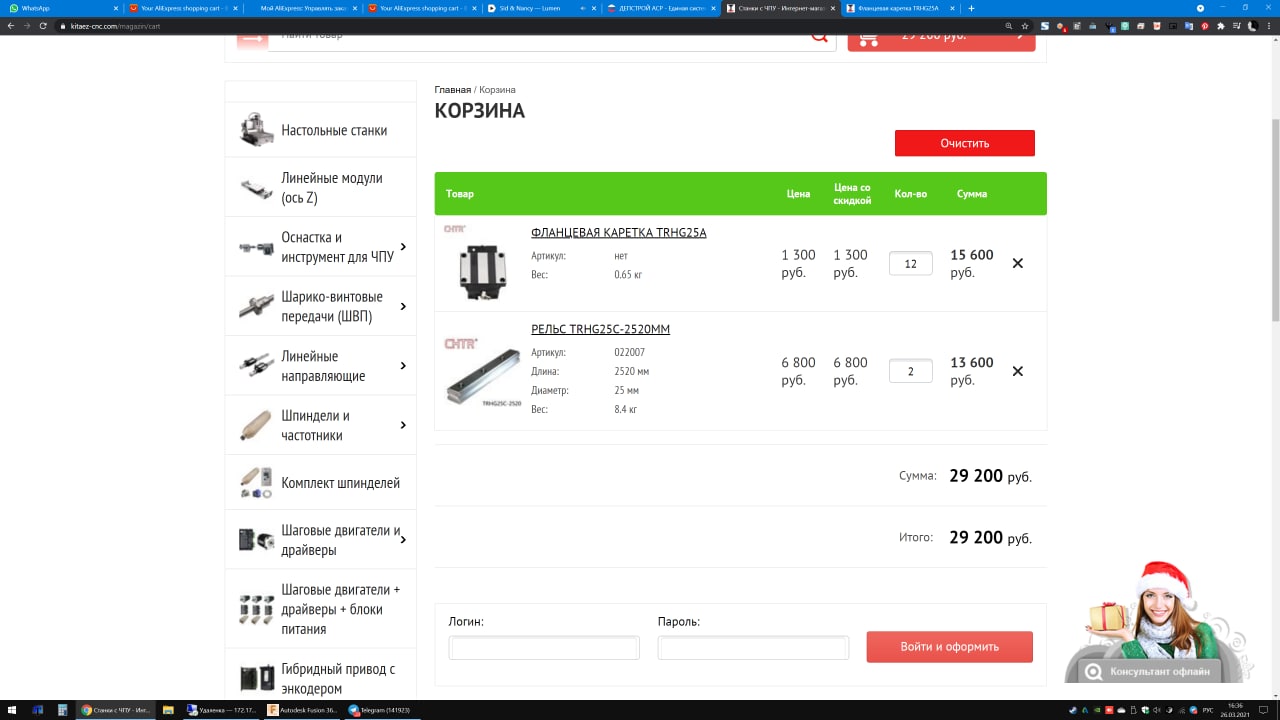Click the Логин input field
The height and width of the screenshot is (720, 1280).
(x=544, y=648)
